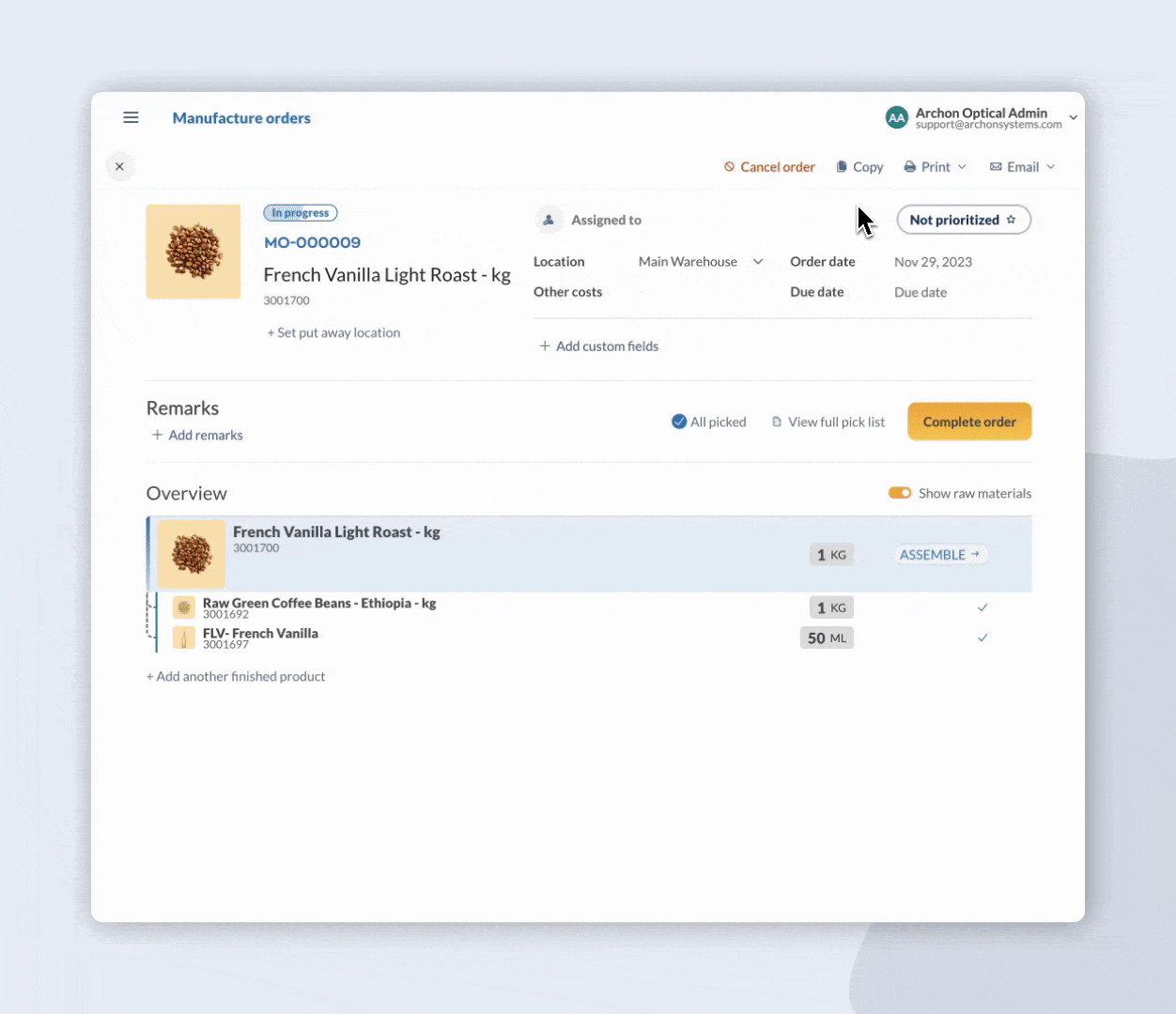Open MO-000009 order number link
This screenshot has height=1014, width=1176.
(312, 242)
